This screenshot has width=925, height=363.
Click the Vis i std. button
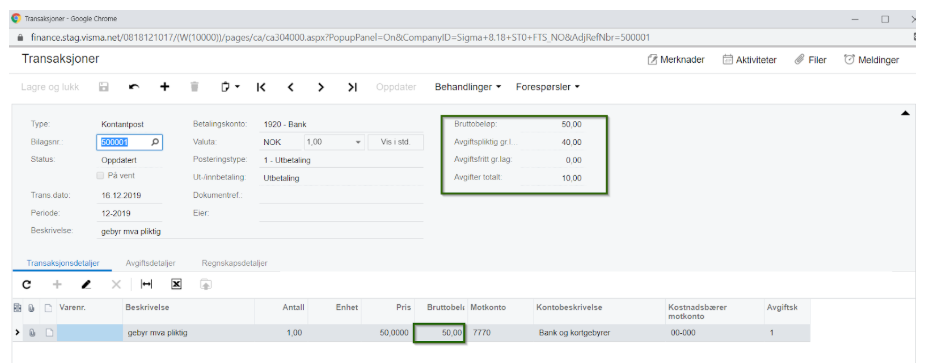tap(395, 142)
